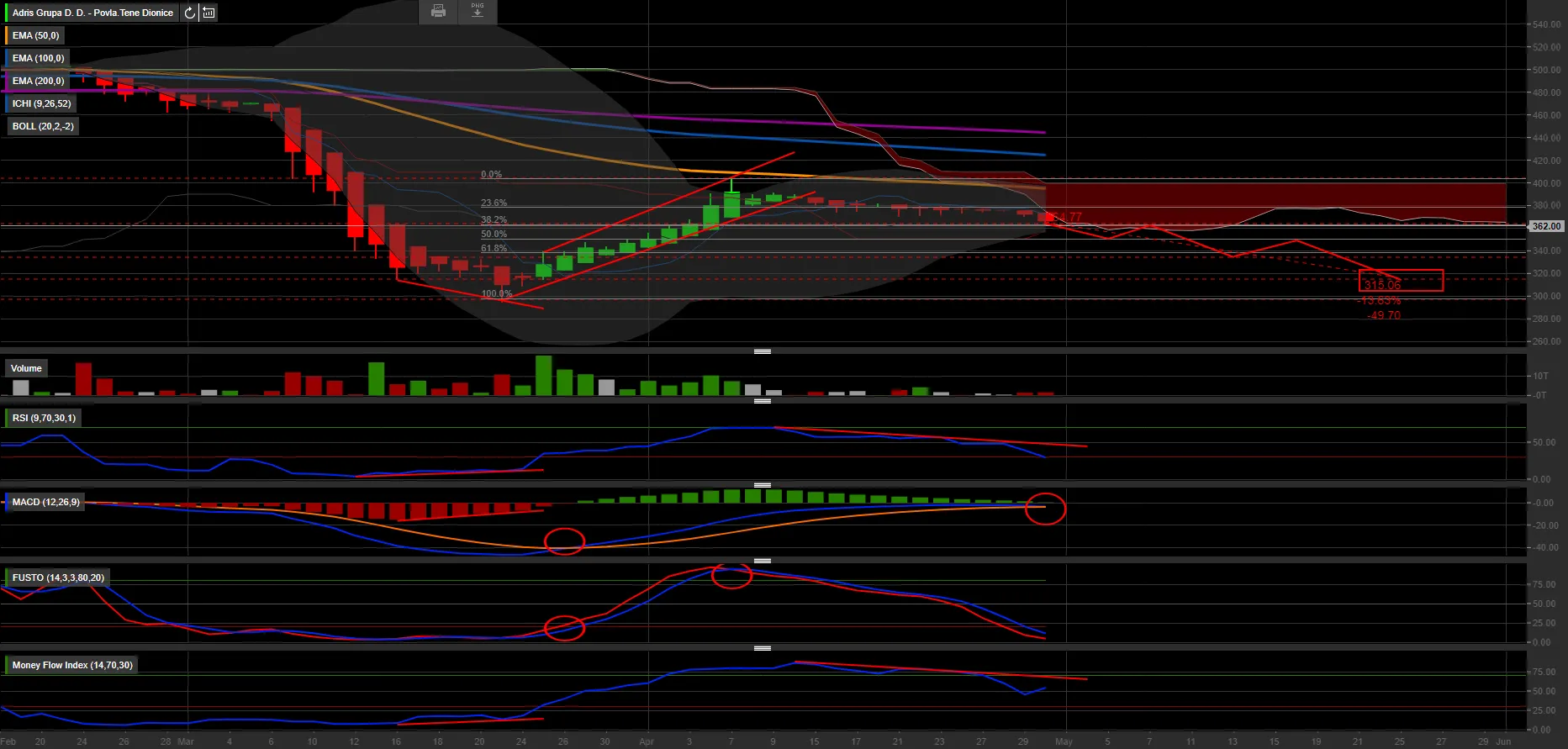The image size is (1568, 749).
Task: Click resize handle above Money Flow Index panel
Action: pos(762,648)
